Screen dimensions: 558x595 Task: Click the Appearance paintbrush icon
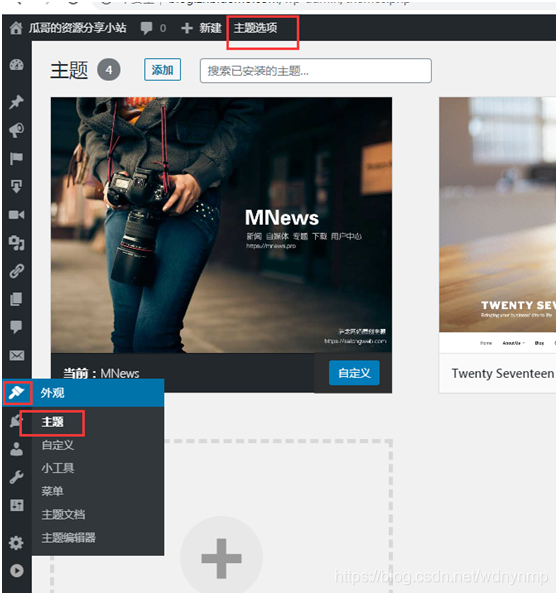point(16,393)
